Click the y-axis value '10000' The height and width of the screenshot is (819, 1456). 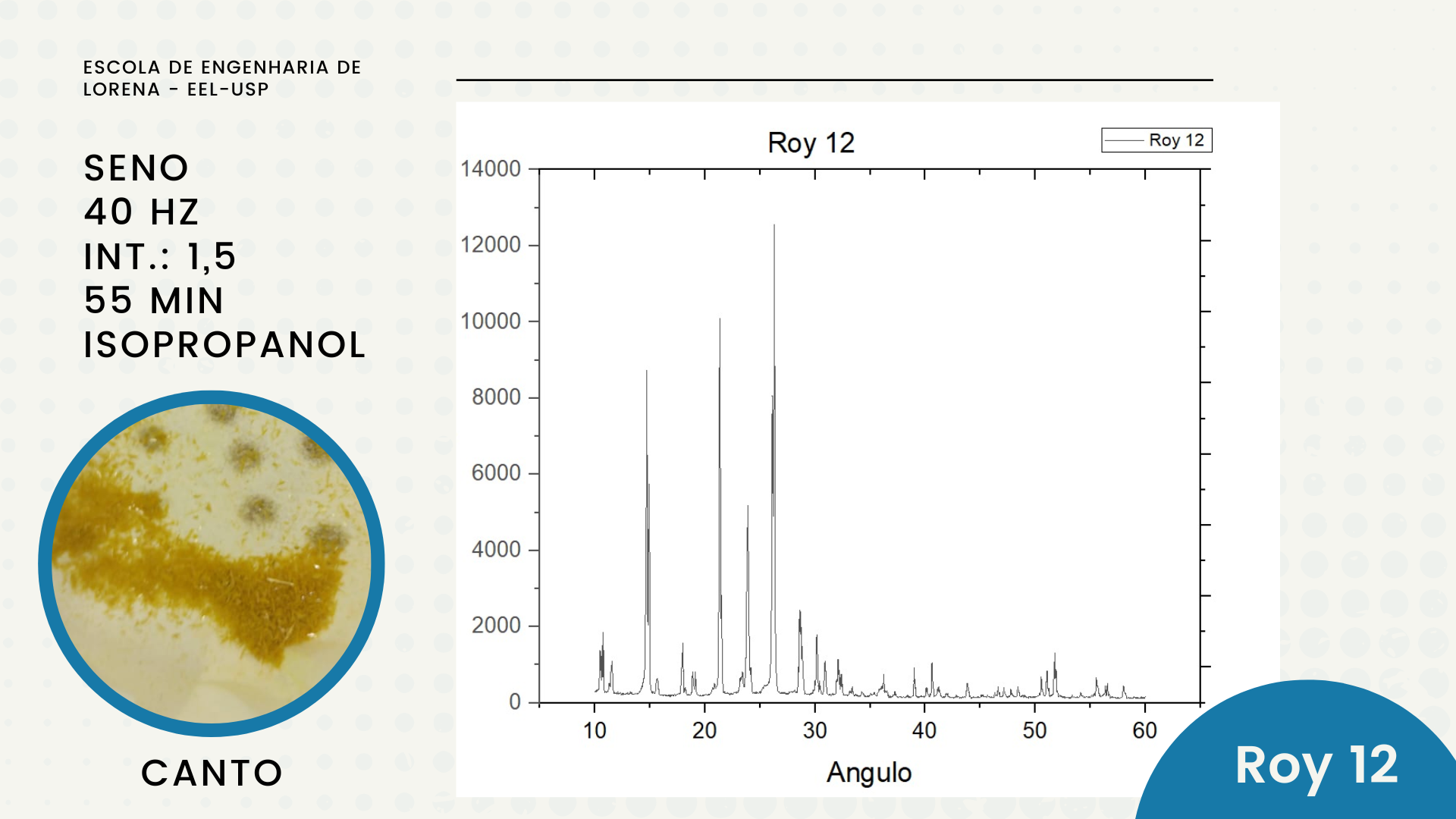(491, 321)
